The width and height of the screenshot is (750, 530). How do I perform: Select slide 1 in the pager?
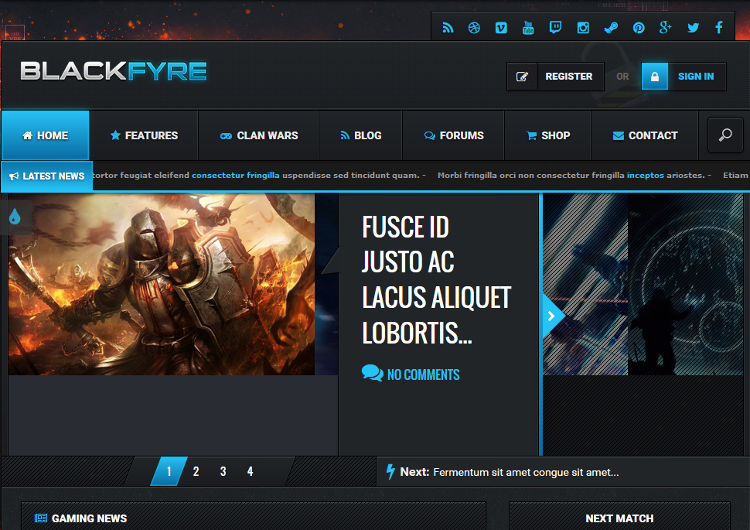pyautogui.click(x=169, y=471)
